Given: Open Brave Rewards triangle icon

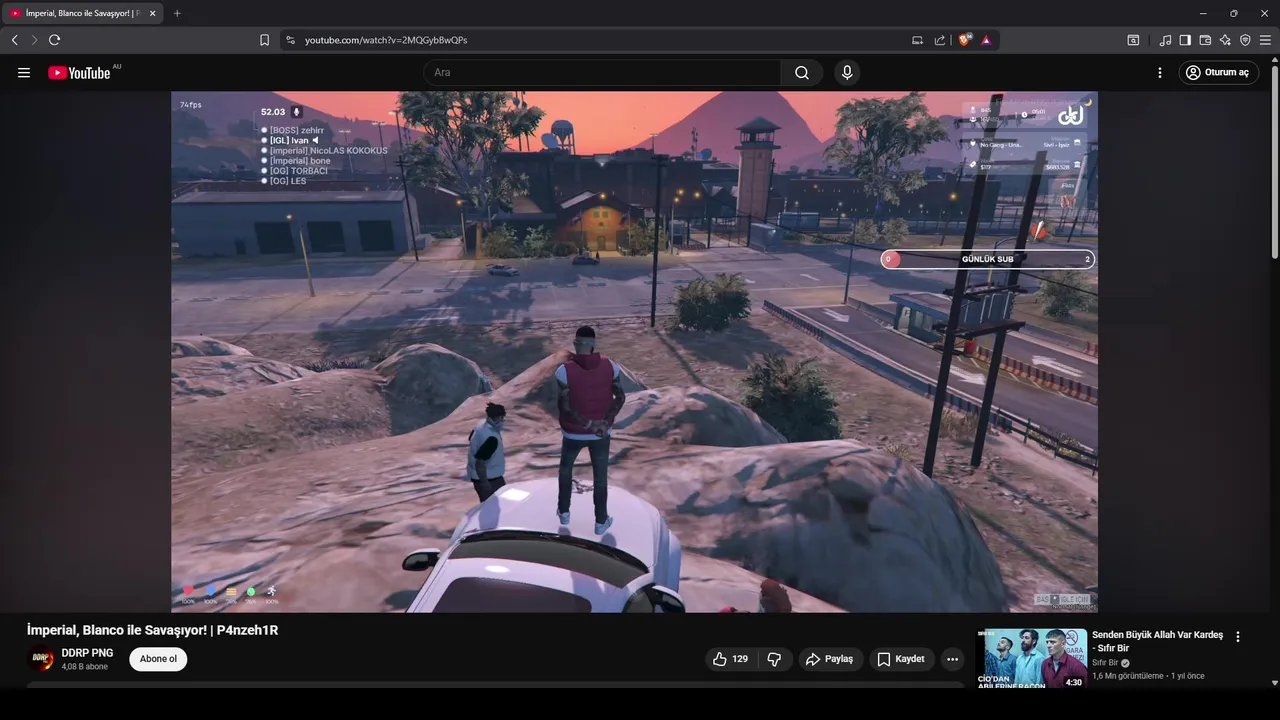Looking at the screenshot, I should (x=986, y=40).
